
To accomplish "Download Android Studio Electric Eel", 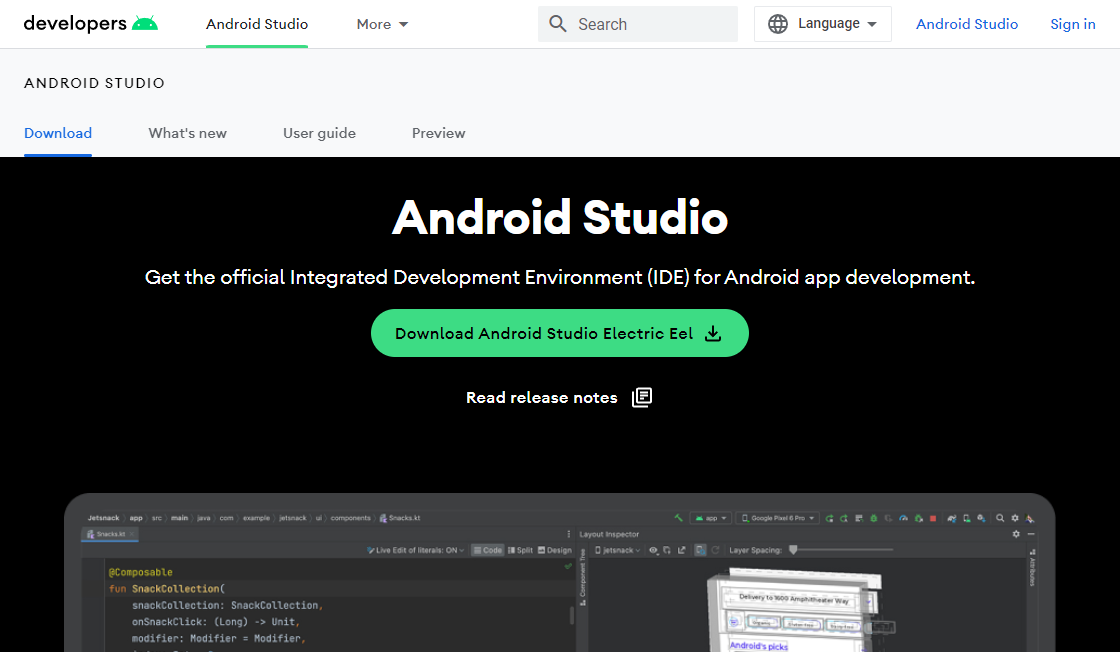I will pyautogui.click(x=559, y=332).
